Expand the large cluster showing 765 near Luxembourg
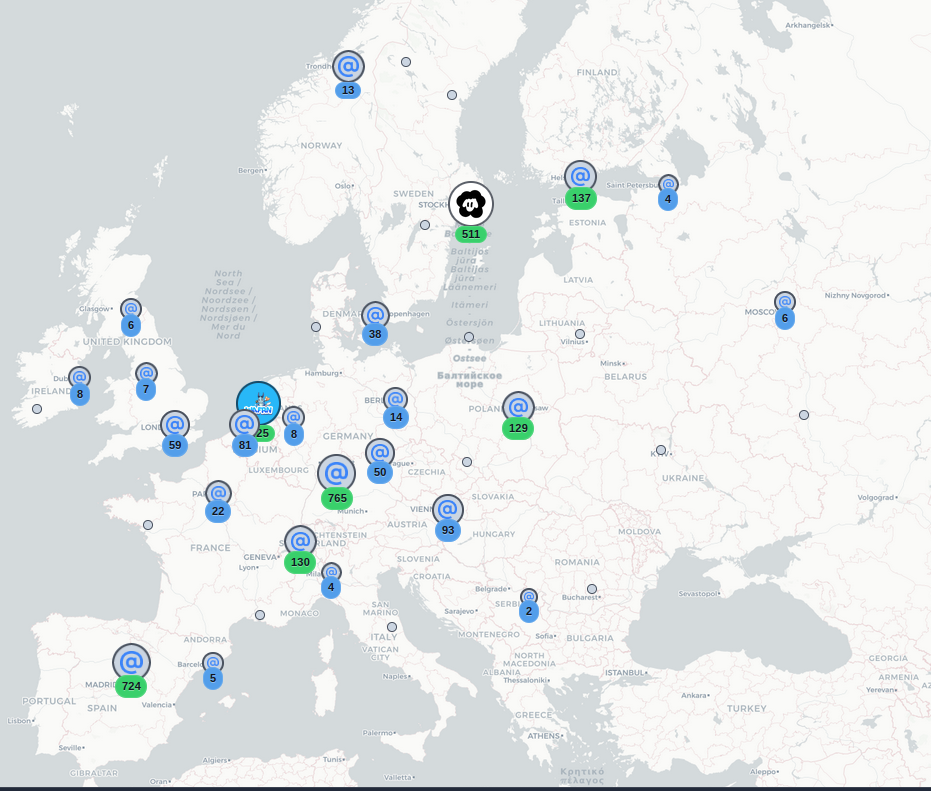This screenshot has width=931, height=791. coord(334,473)
